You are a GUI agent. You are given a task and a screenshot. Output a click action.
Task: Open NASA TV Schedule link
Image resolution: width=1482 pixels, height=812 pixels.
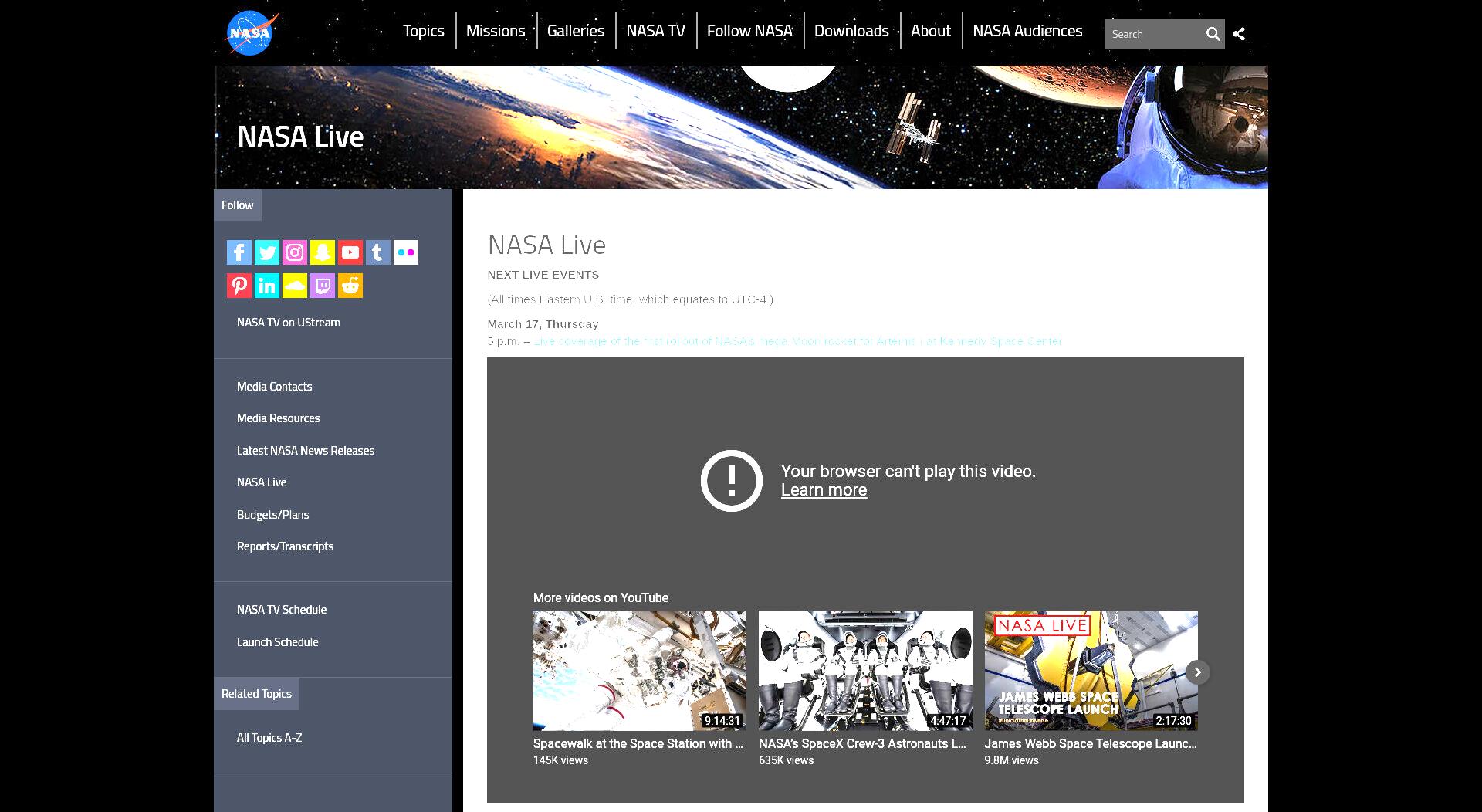pos(282,610)
